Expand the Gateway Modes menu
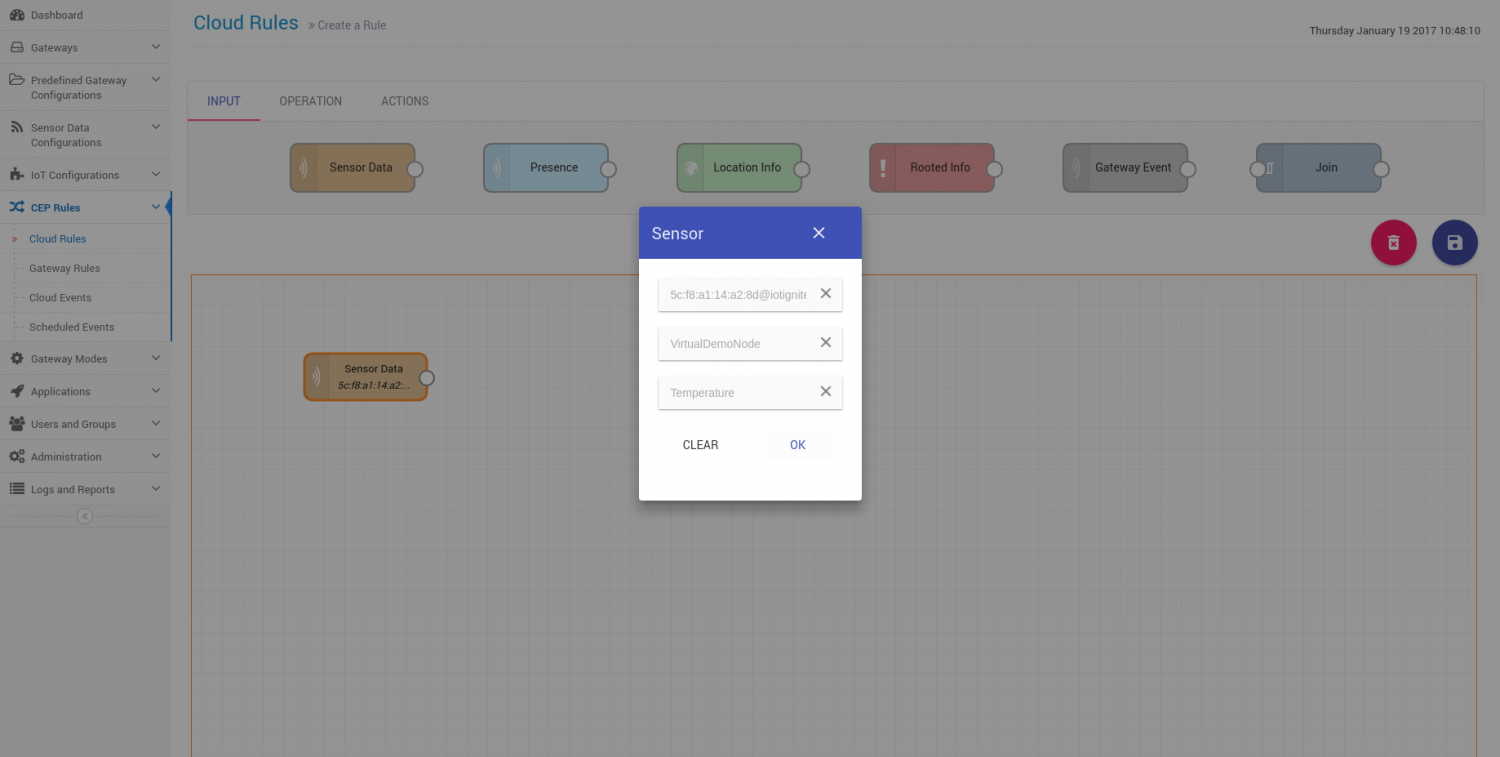The image size is (1500, 757). tap(84, 359)
